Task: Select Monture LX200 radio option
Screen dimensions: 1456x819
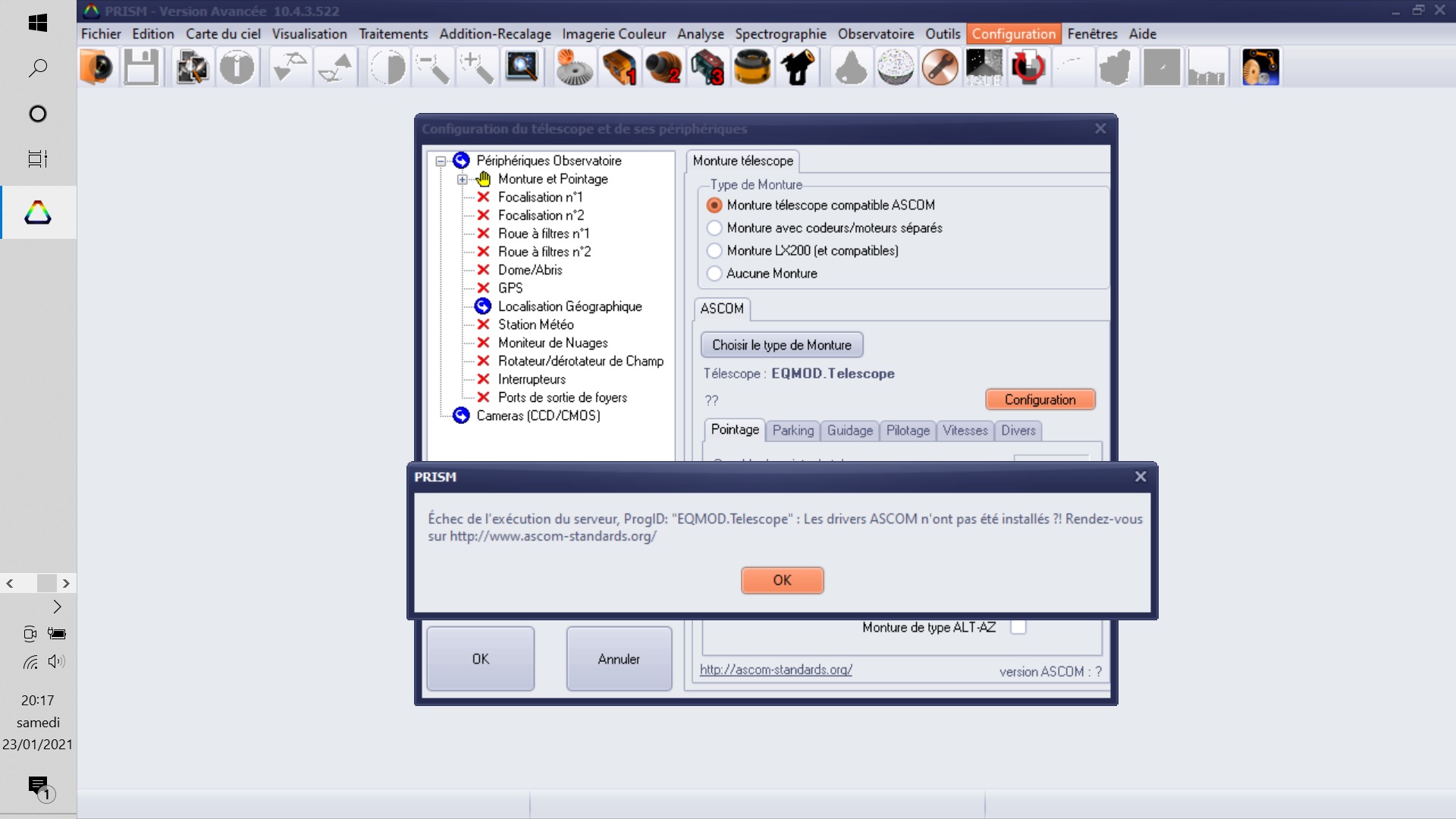Action: [714, 251]
